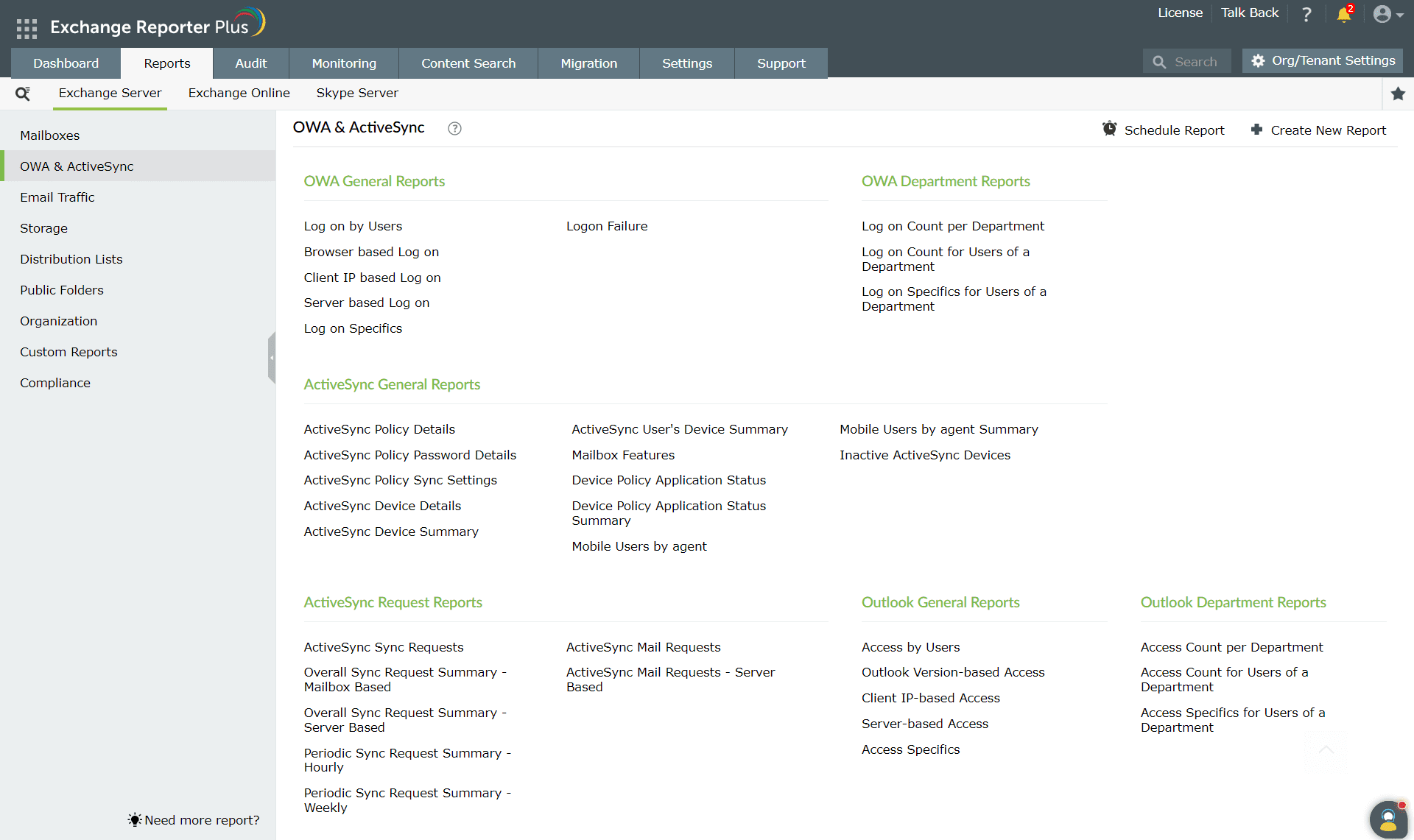The width and height of the screenshot is (1414, 840).
Task: Expand the Skype Server section
Action: [x=357, y=92]
